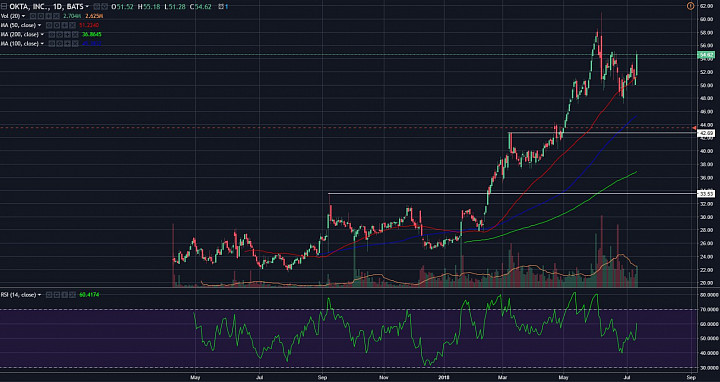Image resolution: width=720 pixels, height=382 pixels.
Task: Click the Sep label at the right end of the time axis
Action: point(691,377)
